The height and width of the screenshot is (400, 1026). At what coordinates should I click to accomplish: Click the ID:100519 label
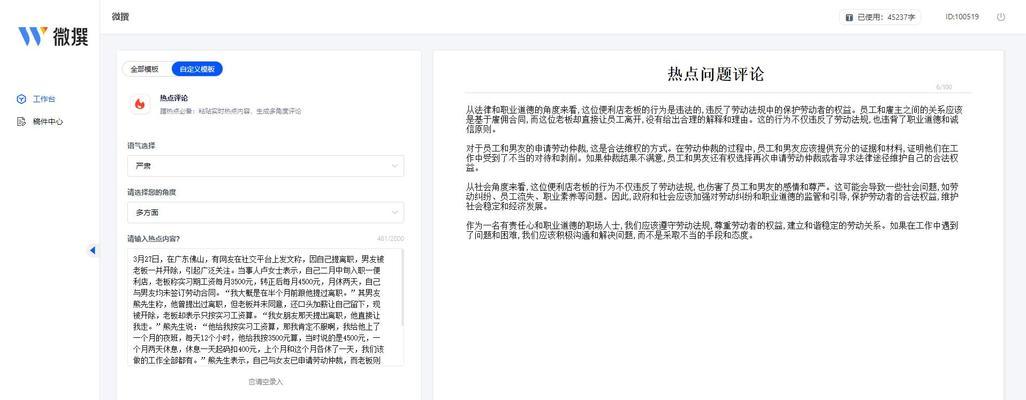coord(962,17)
